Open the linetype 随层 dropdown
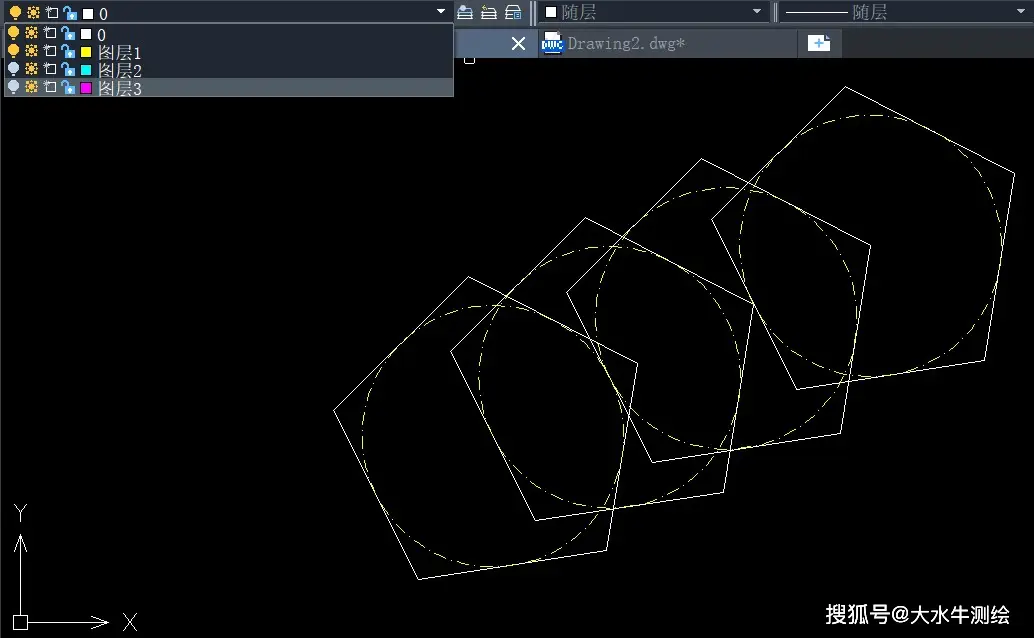This screenshot has height=638, width=1034. [x=904, y=12]
